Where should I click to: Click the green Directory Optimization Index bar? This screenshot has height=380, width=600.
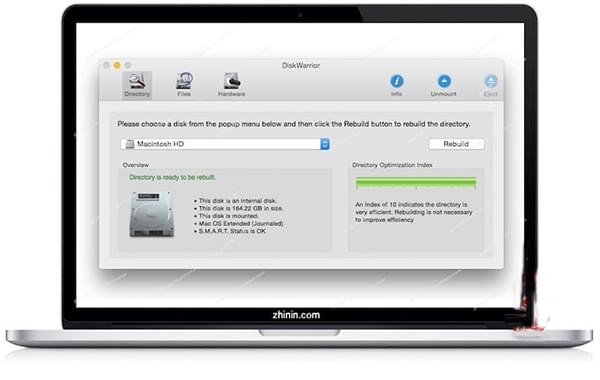416,183
